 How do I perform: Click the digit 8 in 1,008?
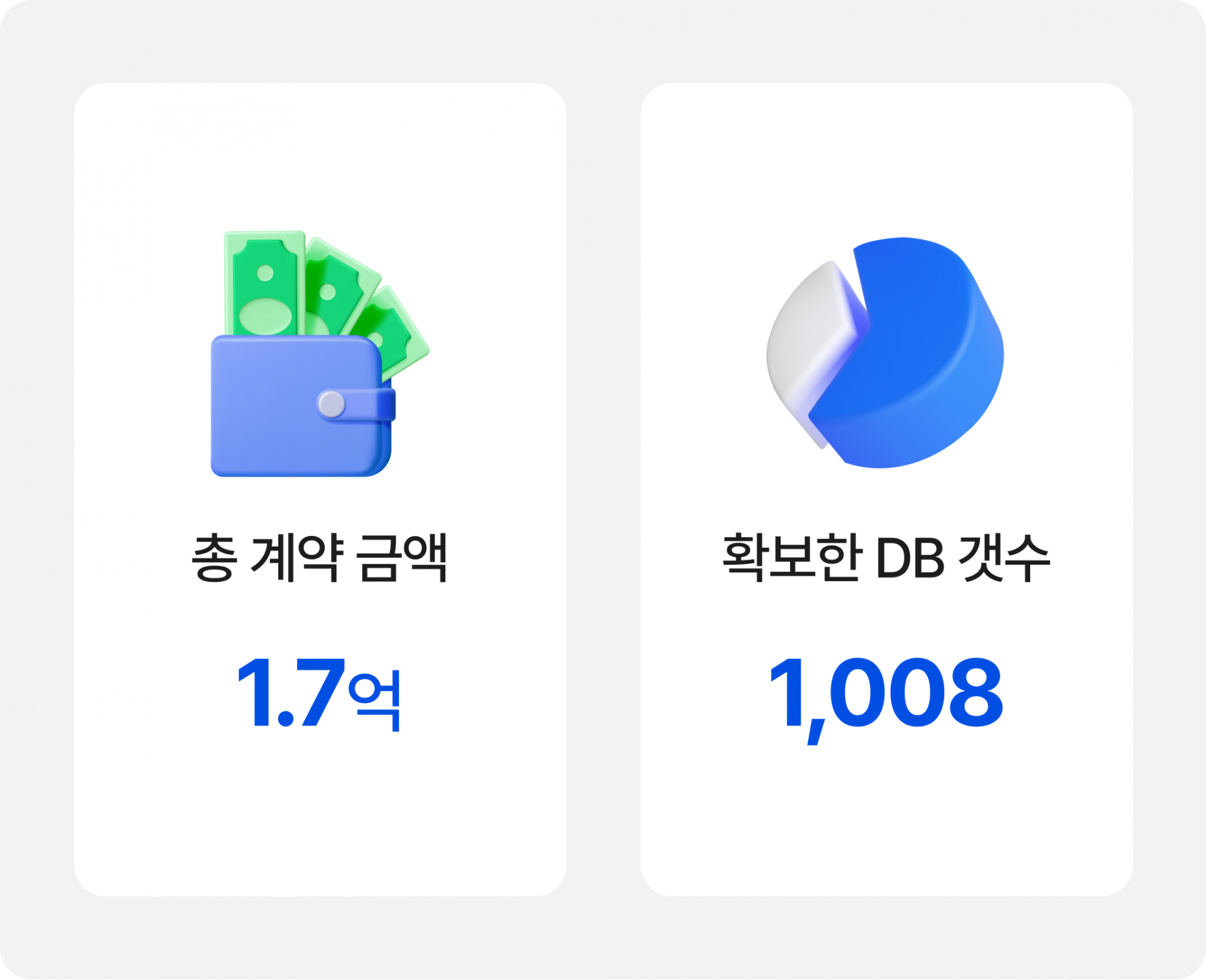(x=975, y=692)
